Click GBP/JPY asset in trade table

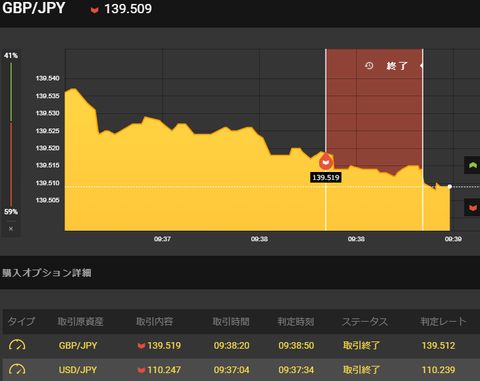[x=78, y=345]
